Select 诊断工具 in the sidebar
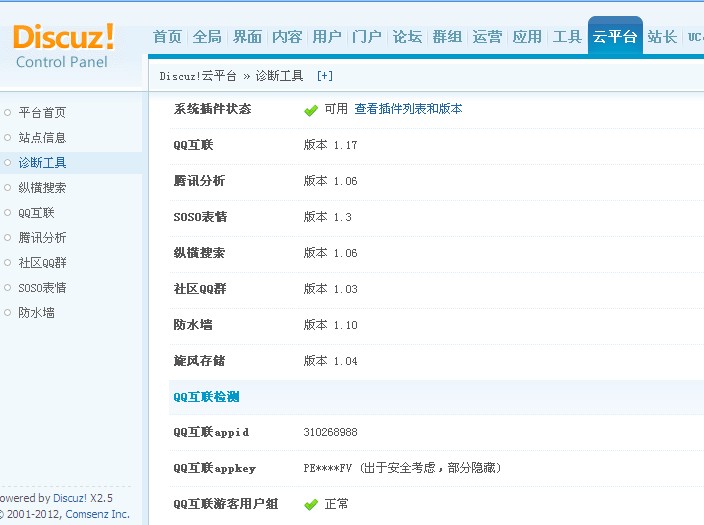The height and width of the screenshot is (525, 704). [x=42, y=163]
